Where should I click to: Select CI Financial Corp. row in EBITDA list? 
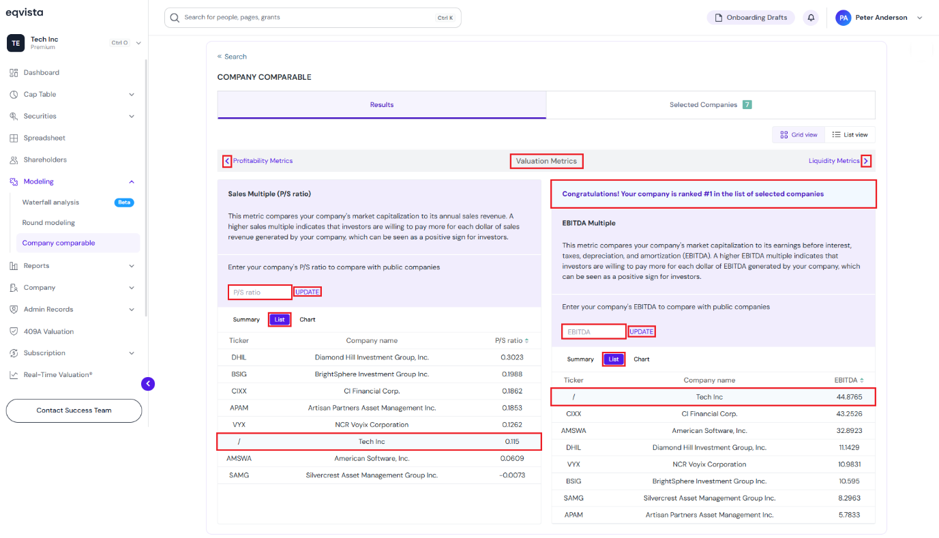[713, 414]
